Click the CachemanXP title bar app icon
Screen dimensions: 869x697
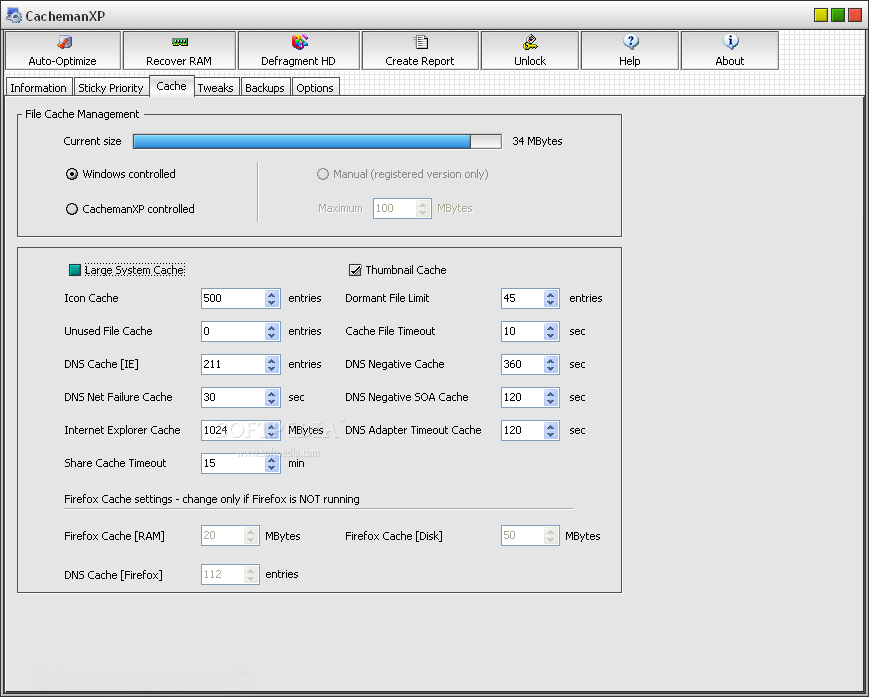[x=14, y=16]
